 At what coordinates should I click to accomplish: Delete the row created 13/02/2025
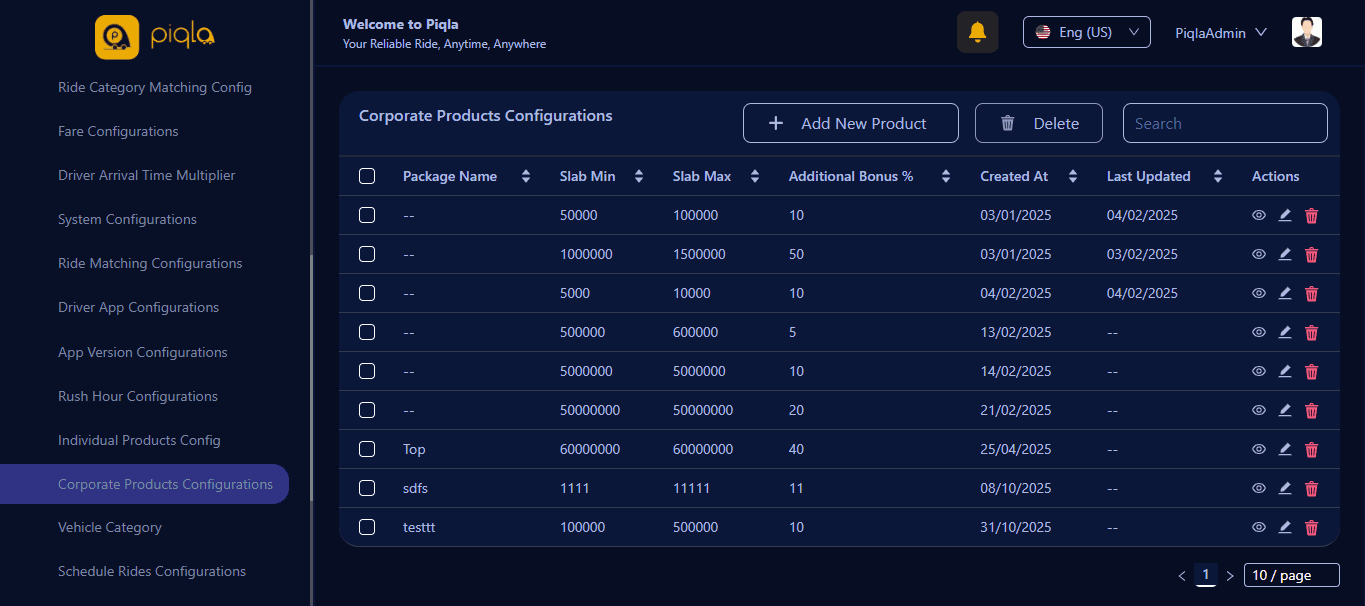pyautogui.click(x=1311, y=332)
